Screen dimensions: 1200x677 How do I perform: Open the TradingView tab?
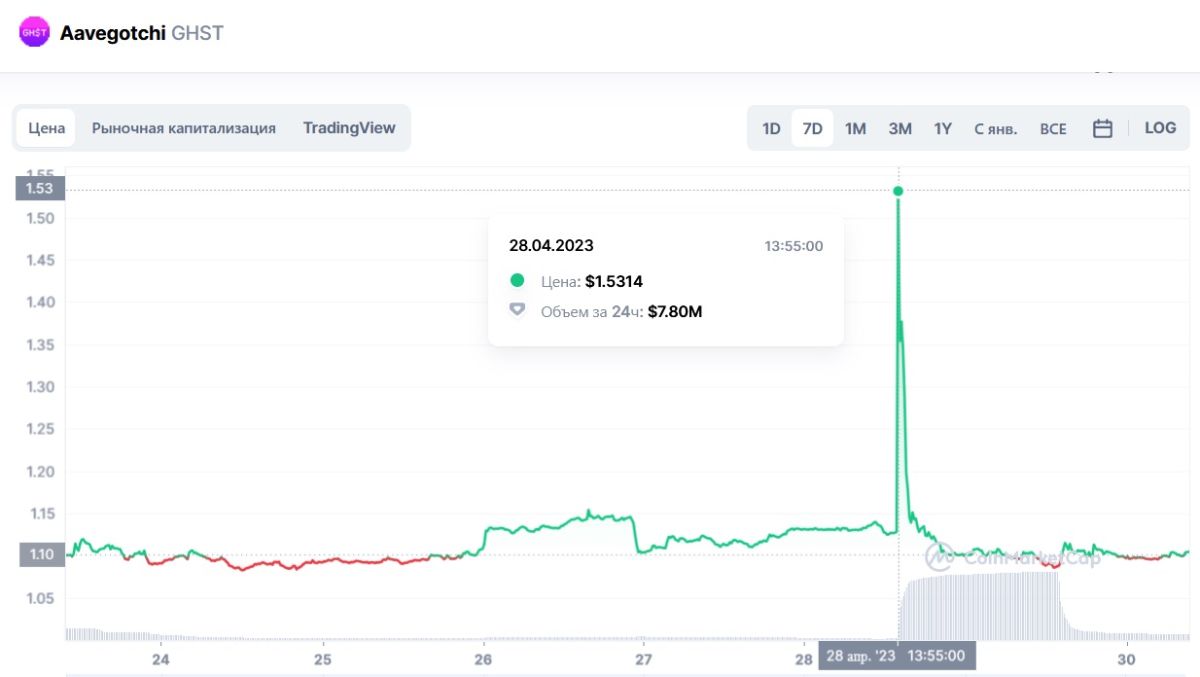349,128
